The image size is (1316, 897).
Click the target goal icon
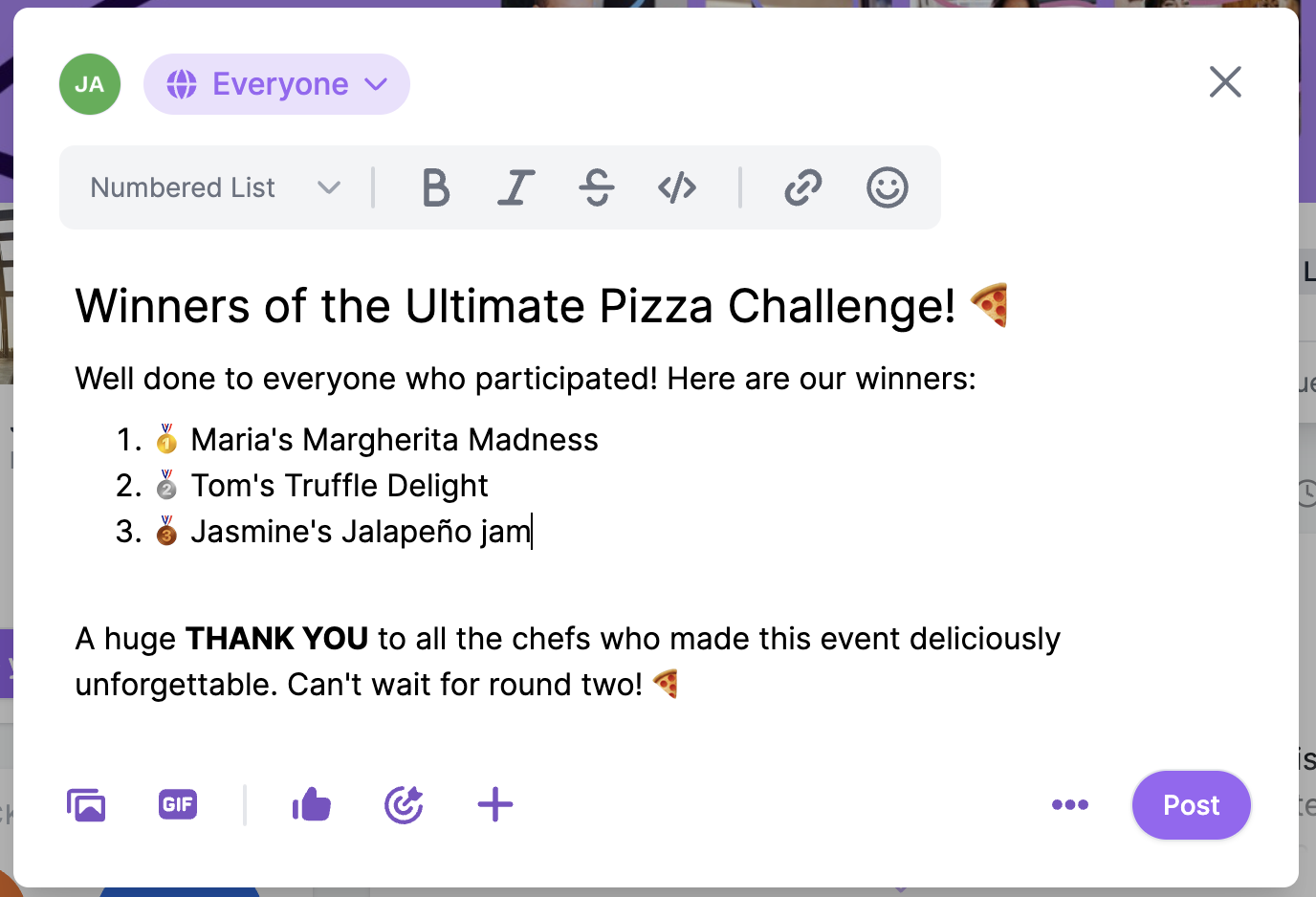click(x=404, y=805)
